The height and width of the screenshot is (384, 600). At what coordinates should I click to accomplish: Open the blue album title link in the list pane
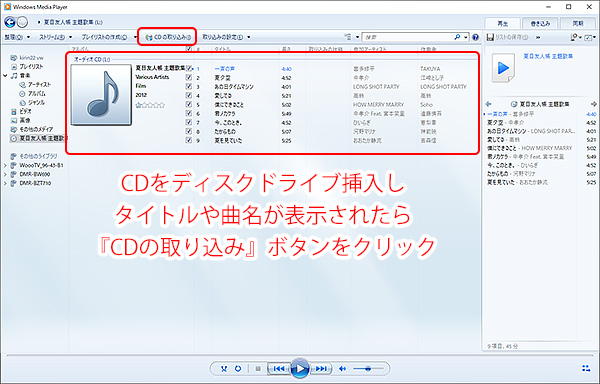(548, 56)
